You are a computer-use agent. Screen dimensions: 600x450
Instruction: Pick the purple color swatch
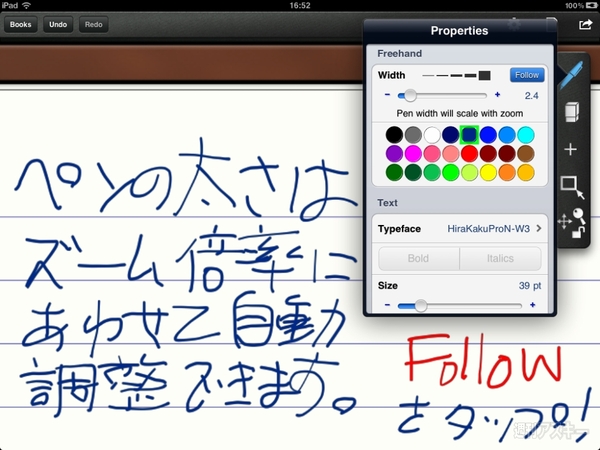(394, 154)
